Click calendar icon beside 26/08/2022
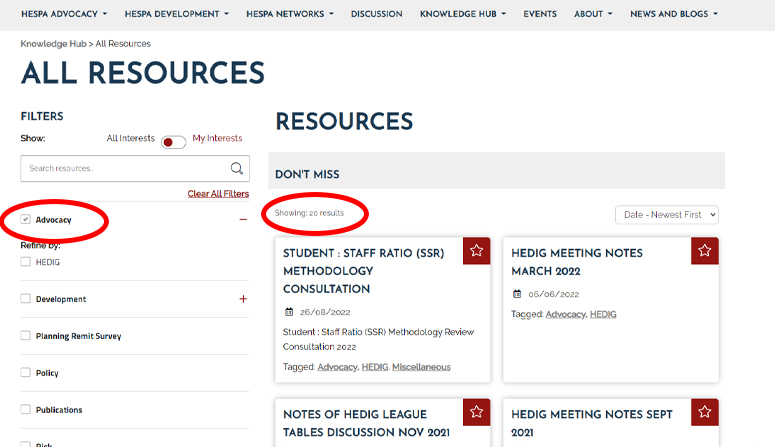Image resolution: width=775 pixels, height=447 pixels. (x=289, y=312)
